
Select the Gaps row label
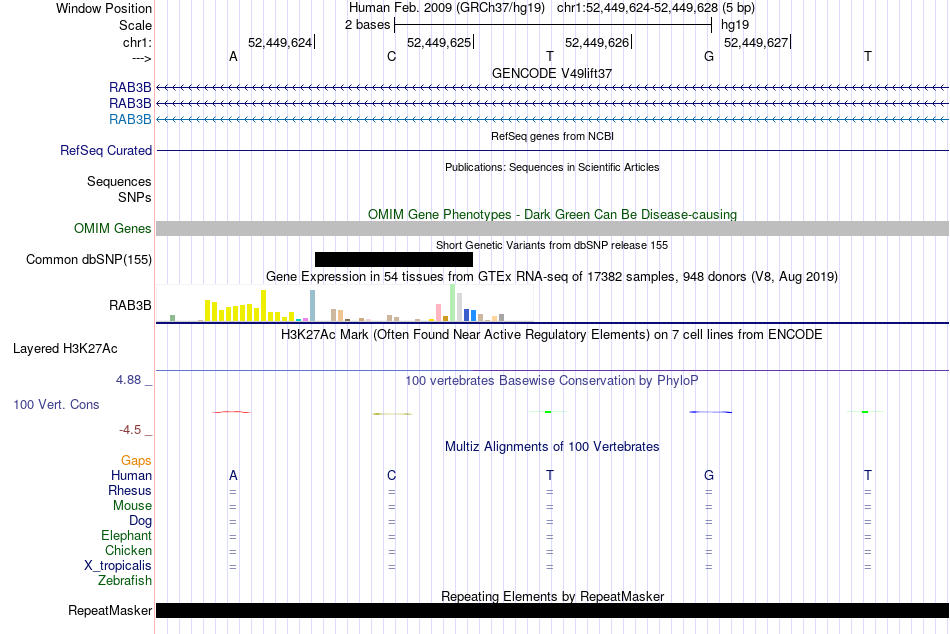pos(136,461)
